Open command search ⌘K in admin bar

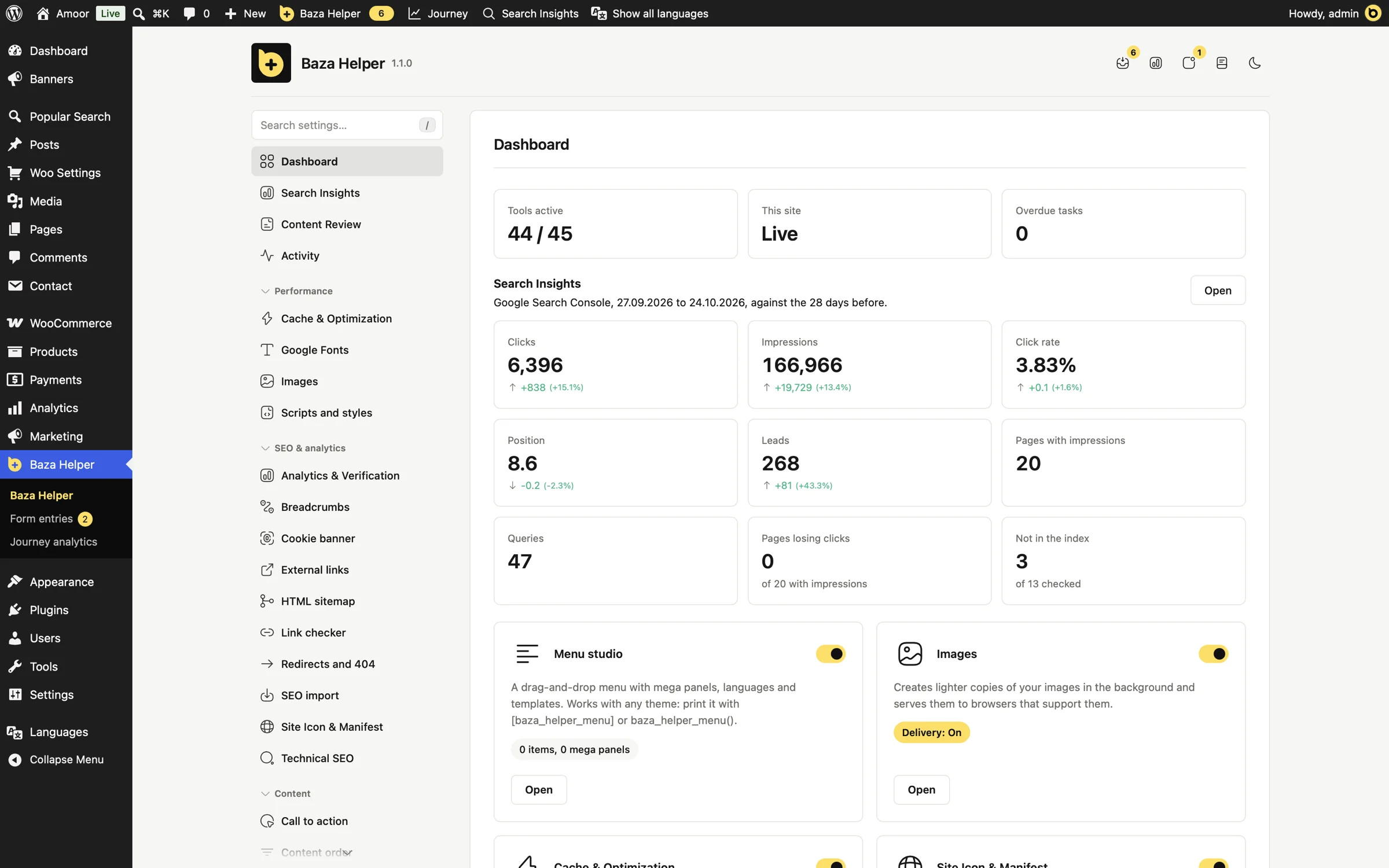[151, 13]
